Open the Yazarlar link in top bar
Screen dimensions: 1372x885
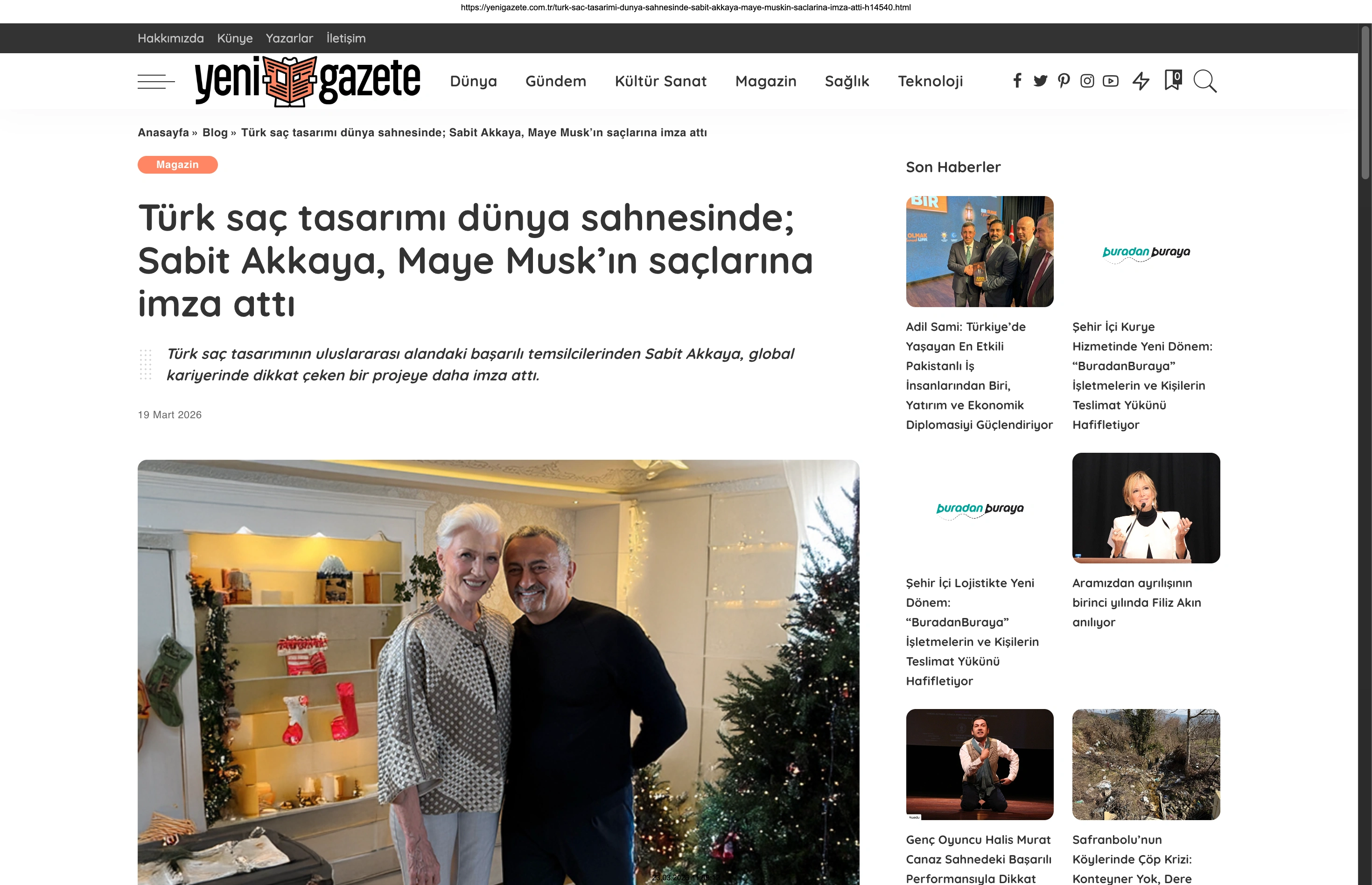(289, 38)
